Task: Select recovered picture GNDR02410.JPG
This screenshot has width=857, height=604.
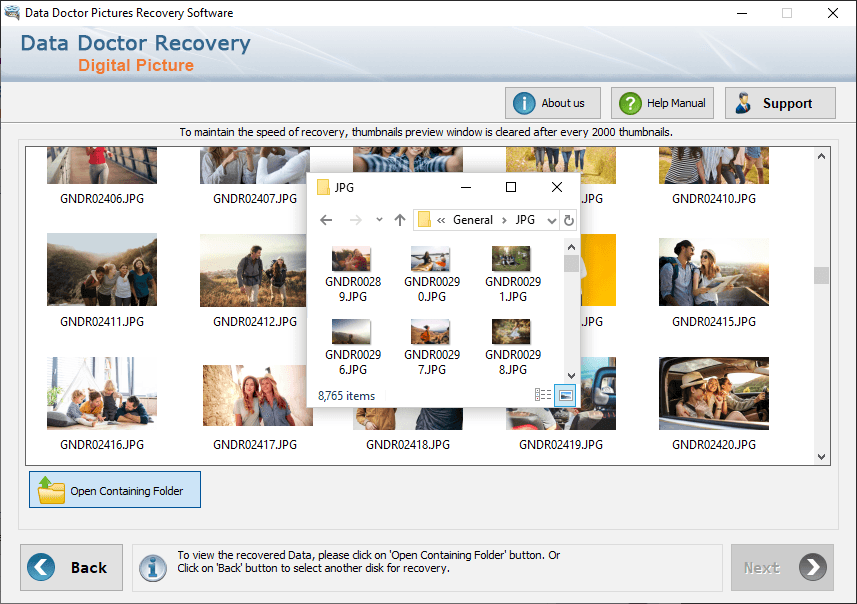Action: [714, 165]
